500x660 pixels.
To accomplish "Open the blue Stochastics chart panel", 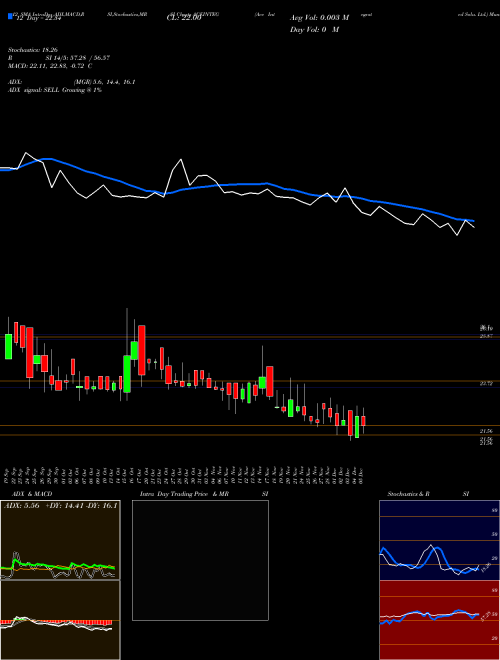I will (439, 540).
